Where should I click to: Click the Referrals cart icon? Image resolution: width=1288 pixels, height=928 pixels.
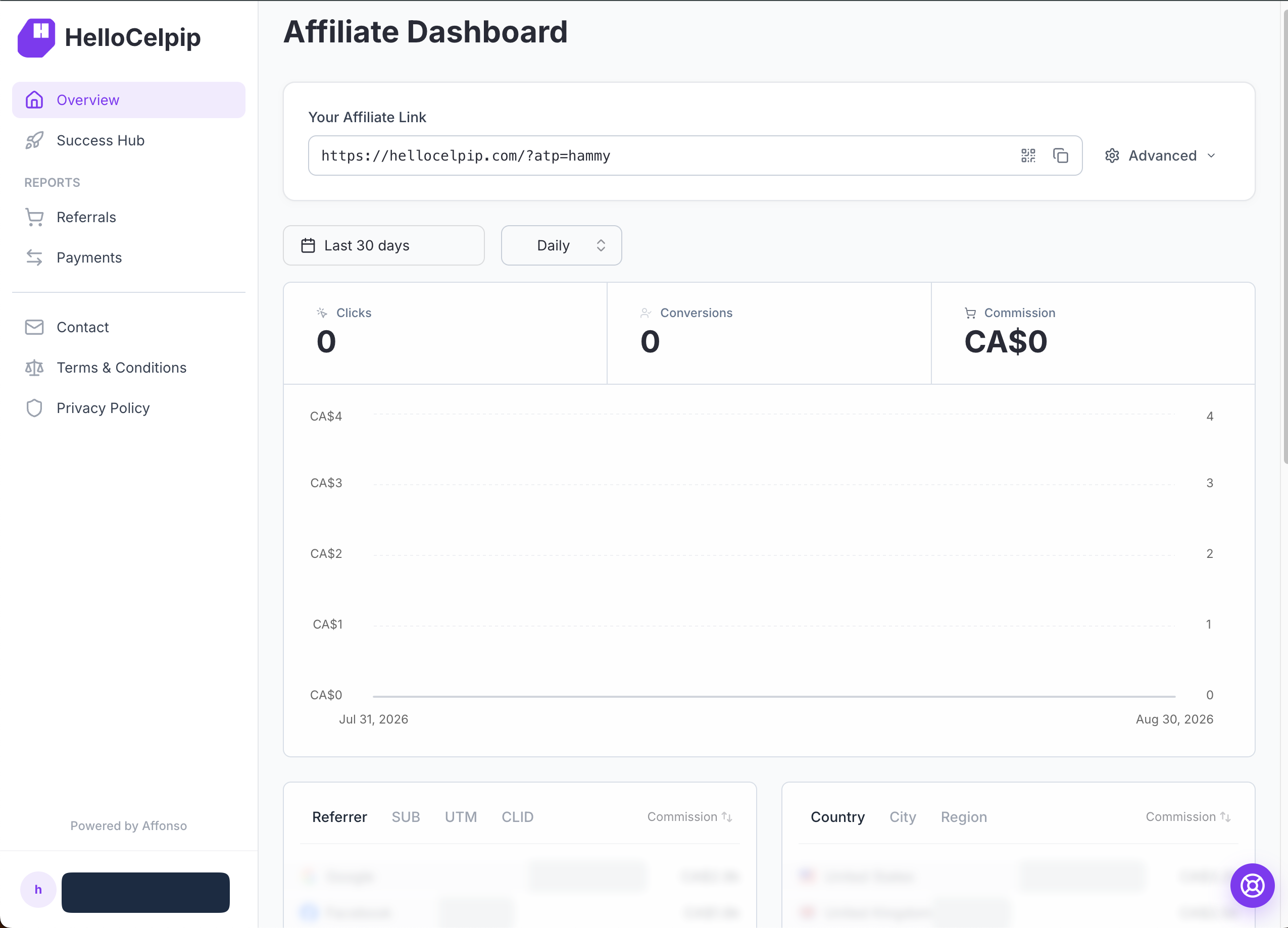coord(34,217)
